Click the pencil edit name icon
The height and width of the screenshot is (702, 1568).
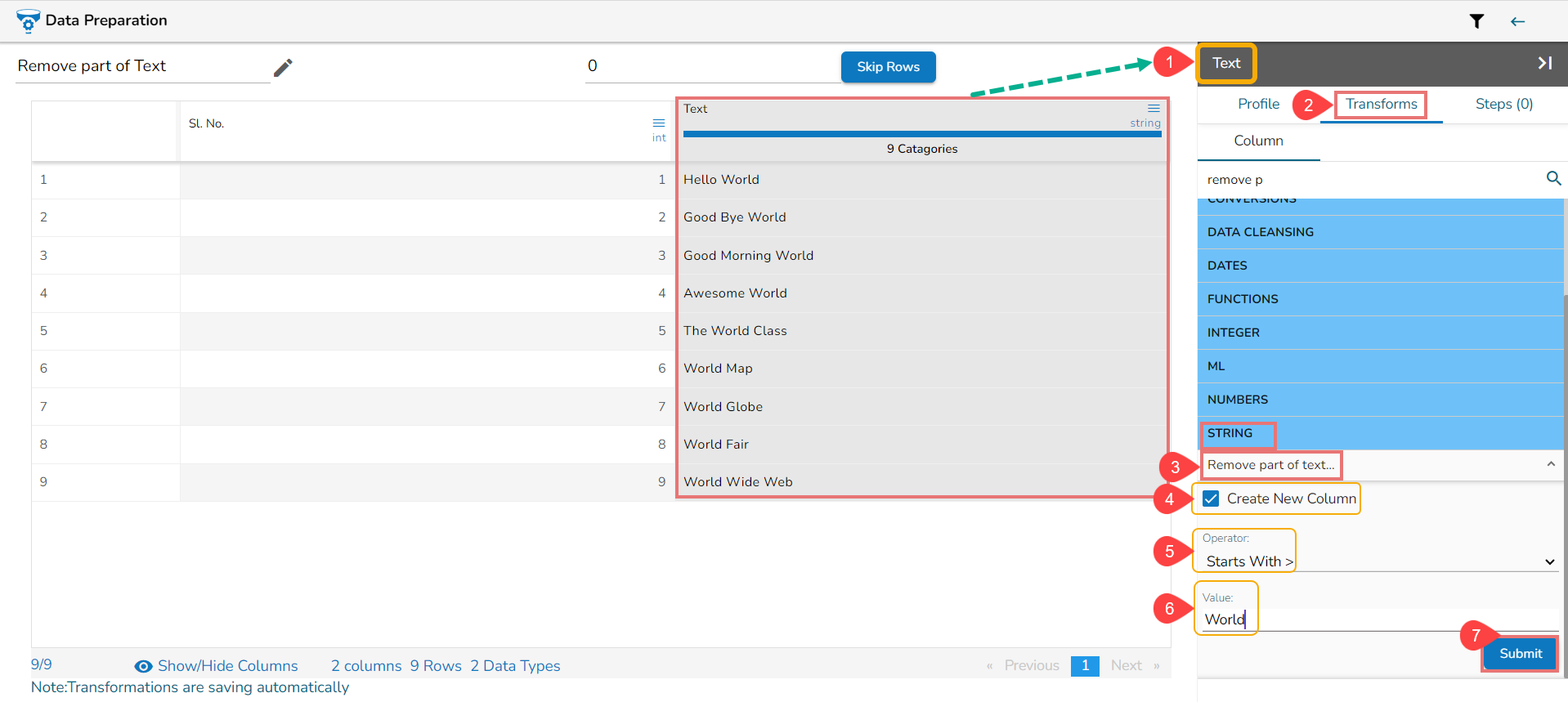click(283, 68)
